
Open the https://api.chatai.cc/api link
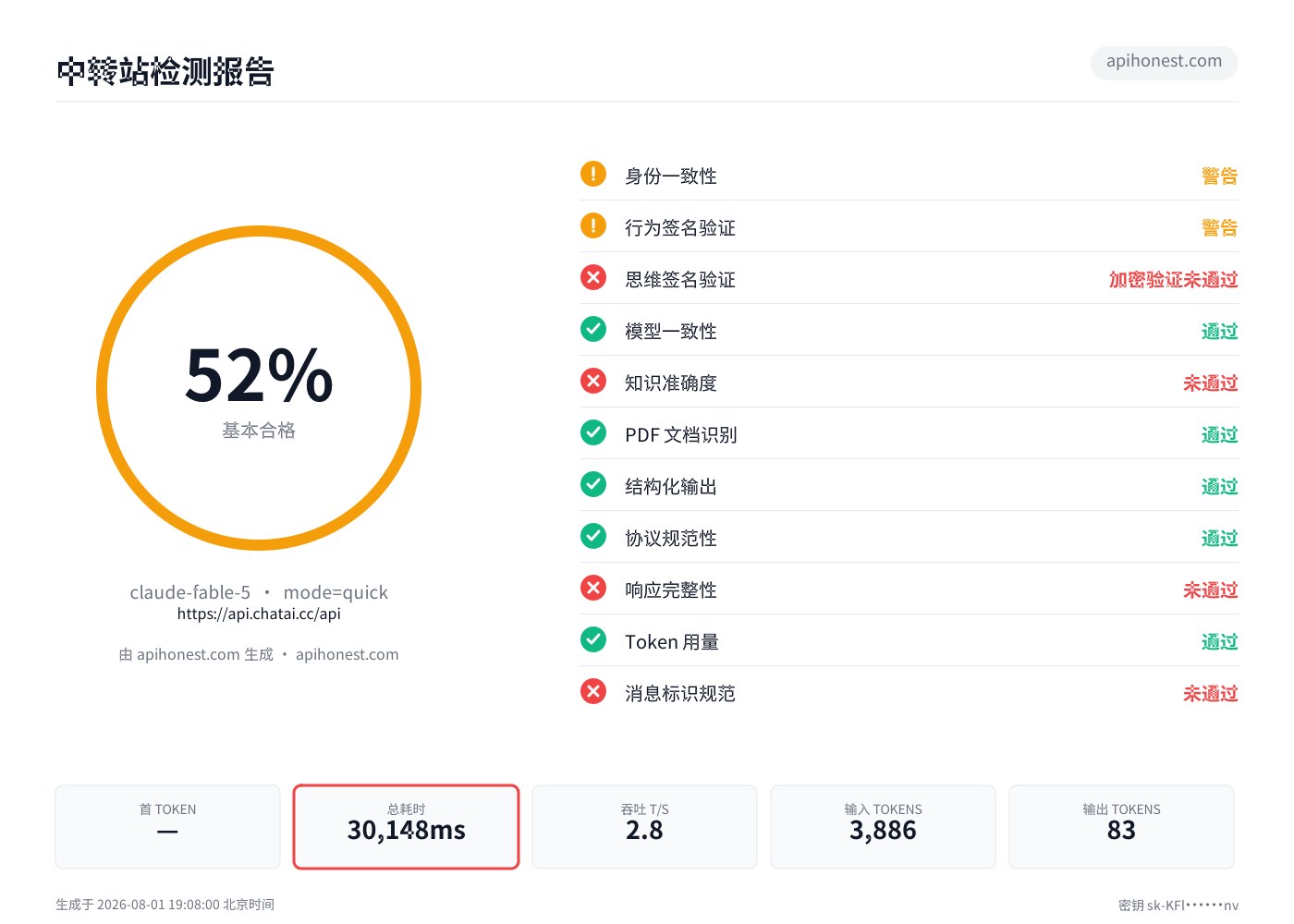point(259,614)
